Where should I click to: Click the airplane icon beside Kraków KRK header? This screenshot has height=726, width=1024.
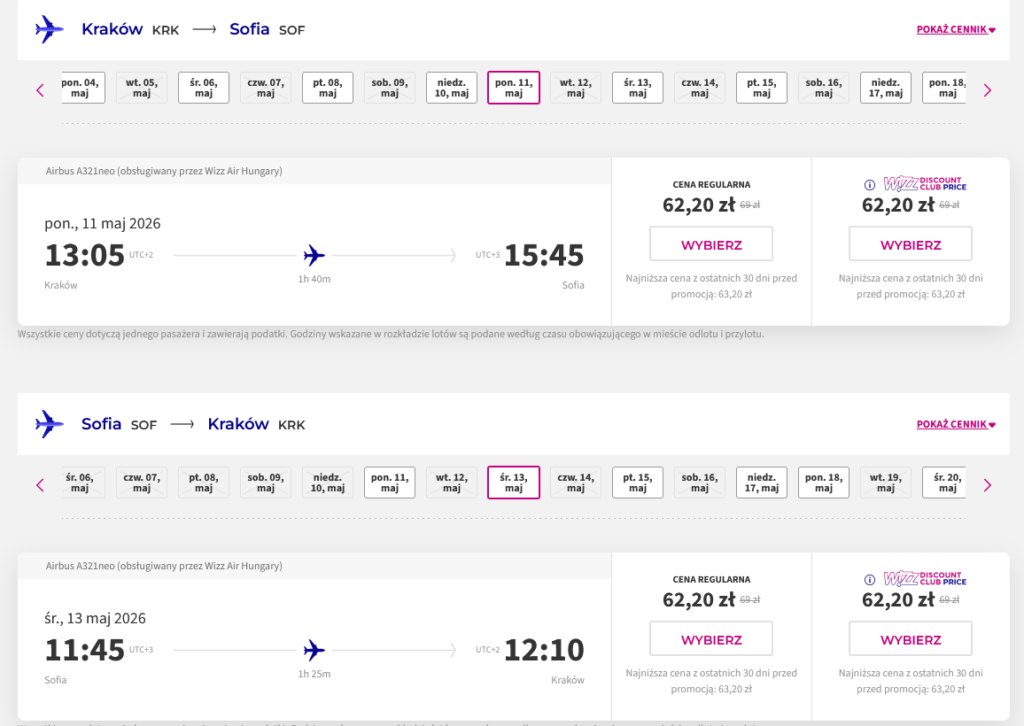coord(49,29)
